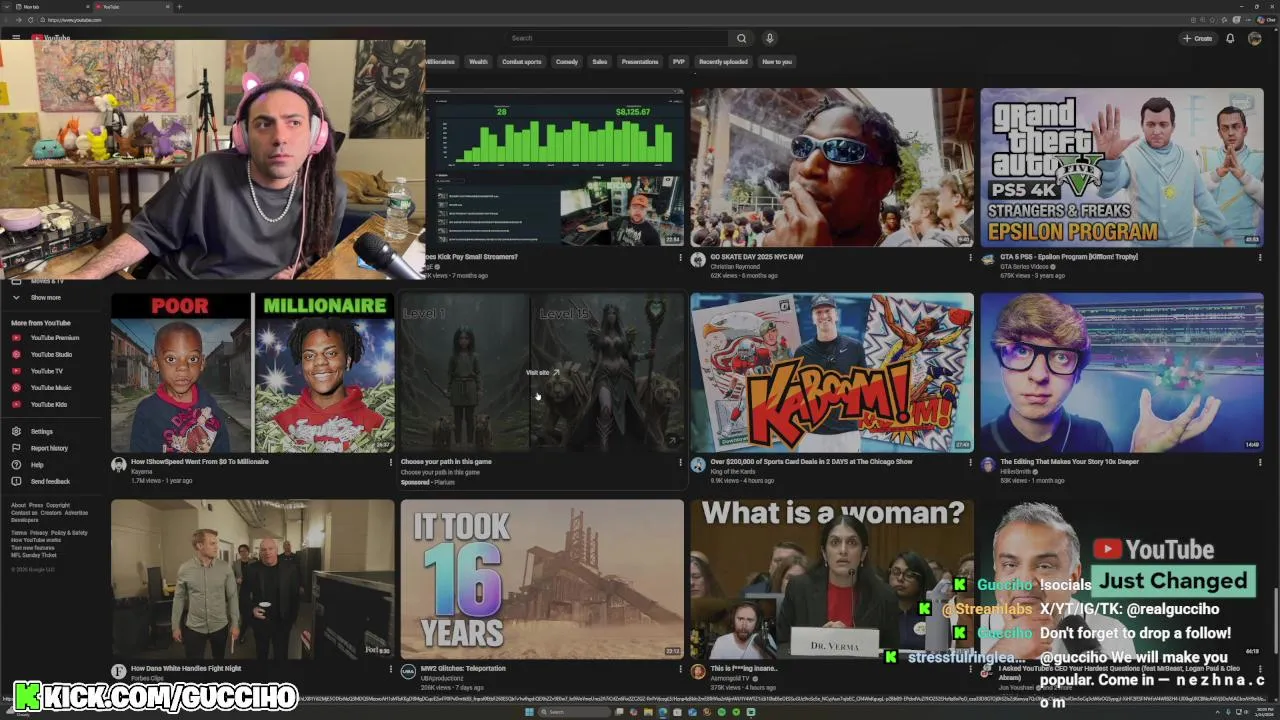This screenshot has width=1280, height=720.
Task: Click the Create button
Action: (x=1197, y=38)
